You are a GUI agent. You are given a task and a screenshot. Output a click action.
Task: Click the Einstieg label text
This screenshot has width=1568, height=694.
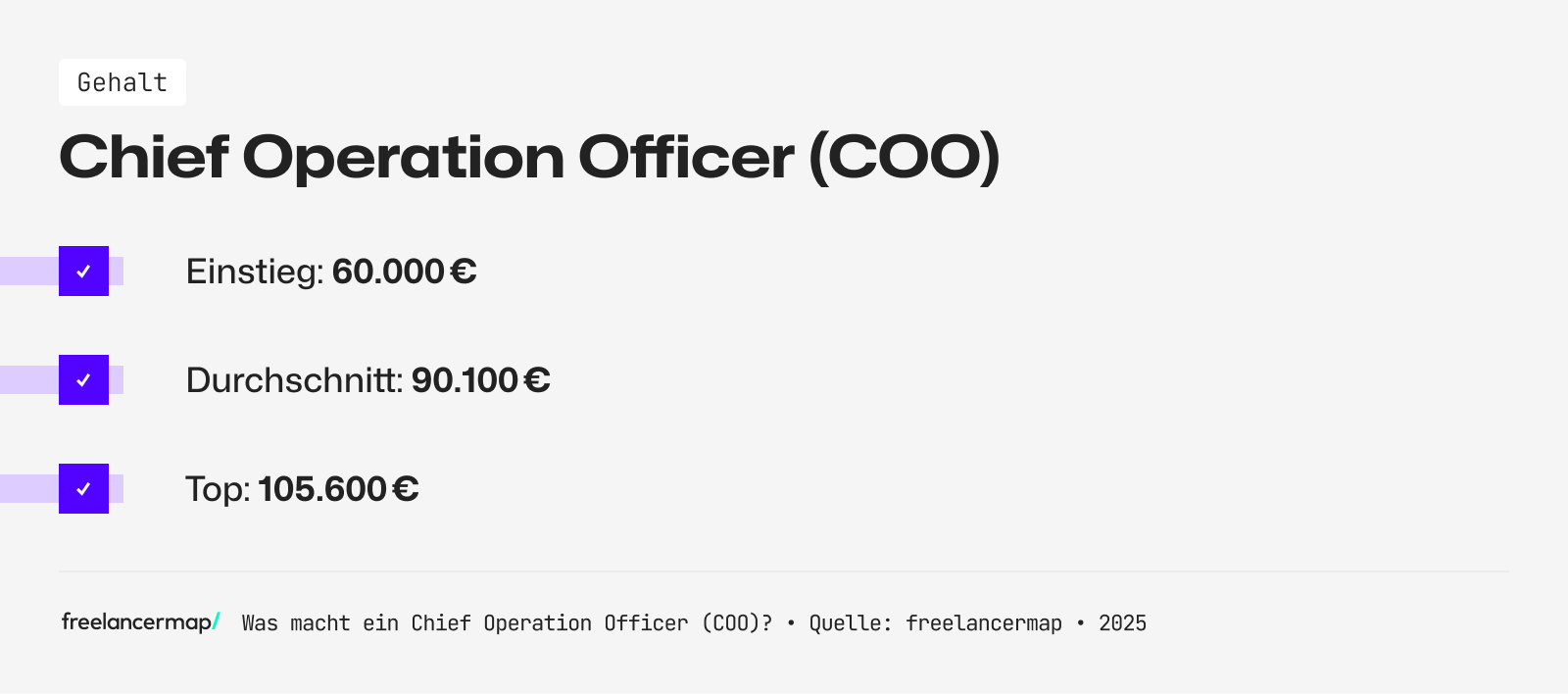254,272
